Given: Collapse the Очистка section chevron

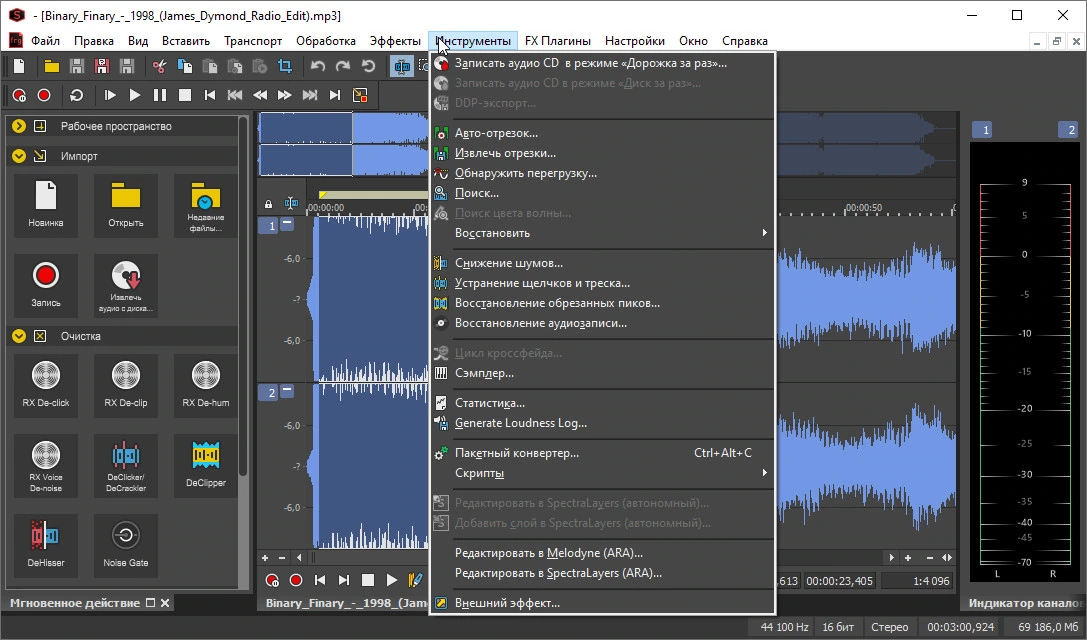Looking at the screenshot, I should (x=19, y=336).
